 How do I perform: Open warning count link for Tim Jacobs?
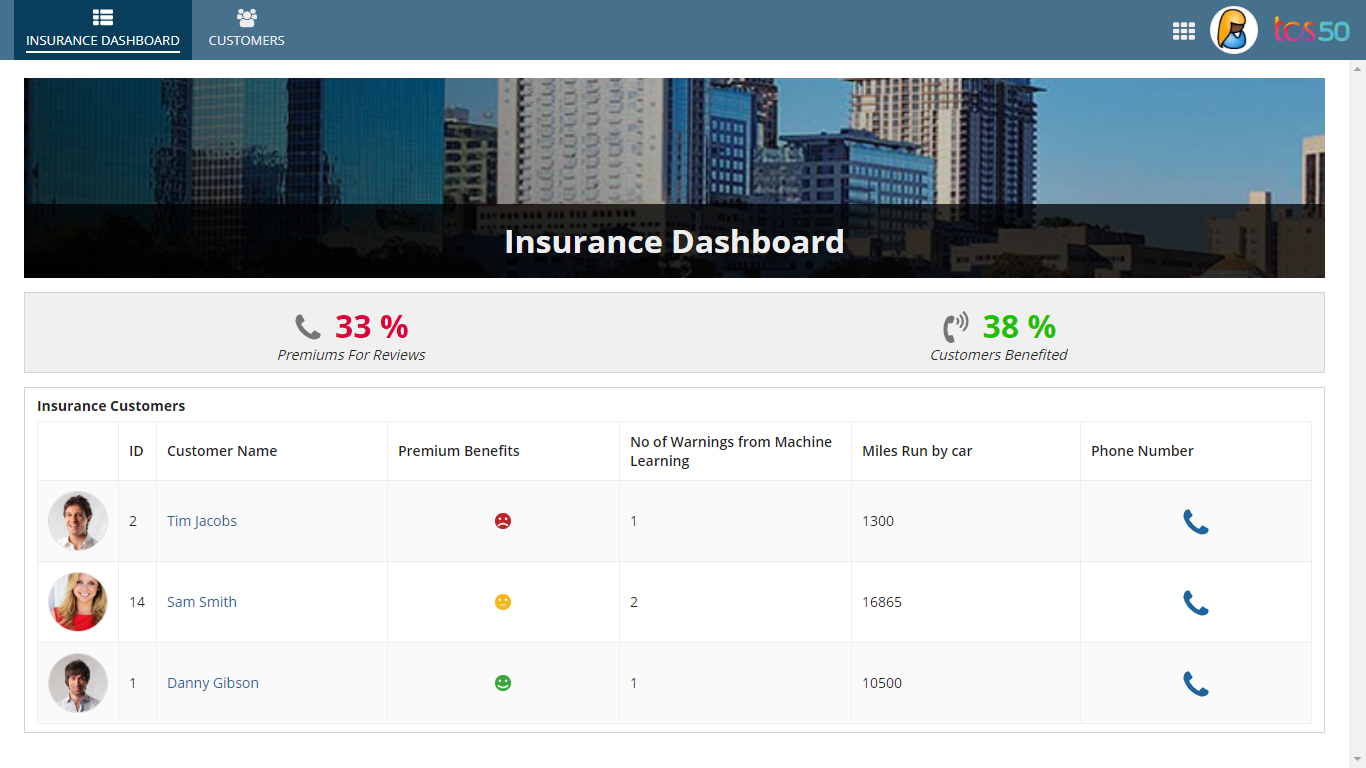click(633, 520)
